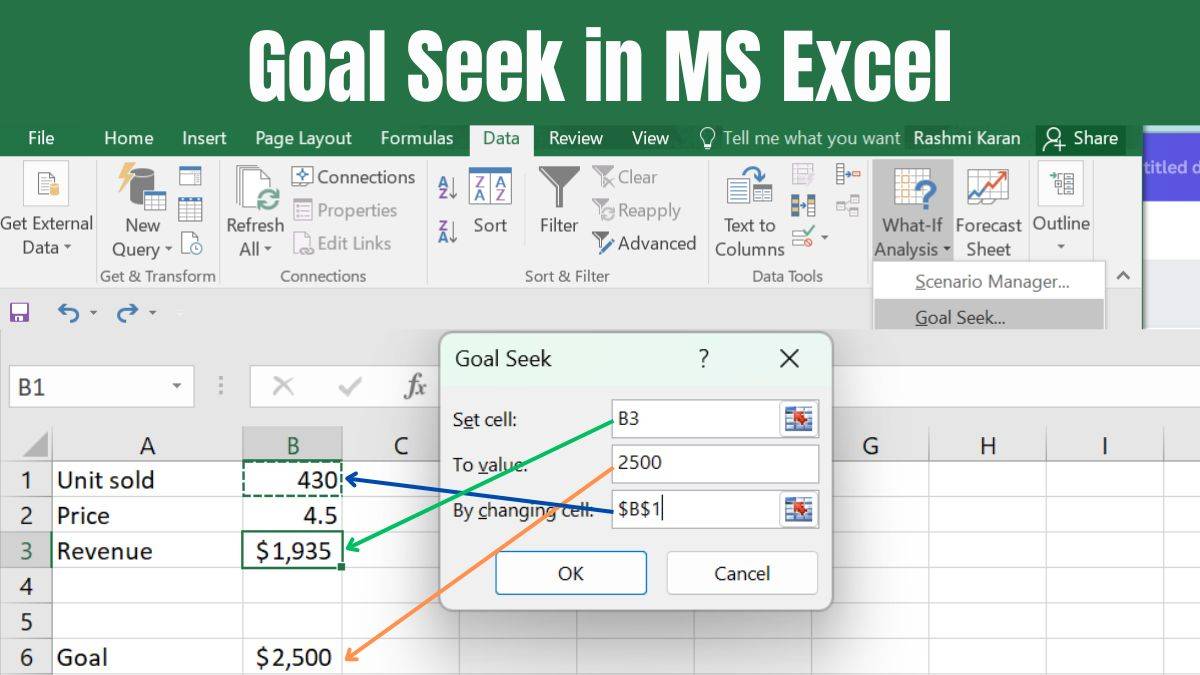Screen dimensions: 1200x675
Task: Open the Sort dialog
Action: click(x=490, y=200)
